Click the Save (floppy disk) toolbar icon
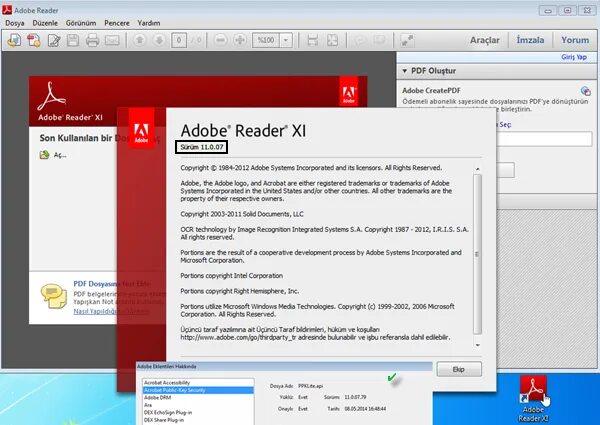Image resolution: width=600 pixels, height=425 pixels. (73, 40)
